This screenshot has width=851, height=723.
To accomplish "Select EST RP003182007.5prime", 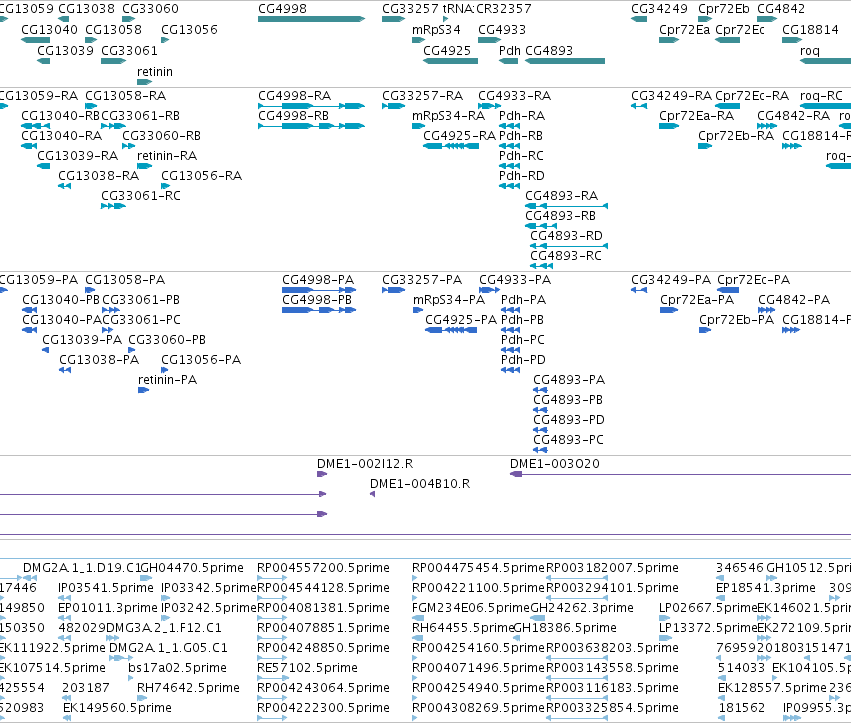I will 612,568.
